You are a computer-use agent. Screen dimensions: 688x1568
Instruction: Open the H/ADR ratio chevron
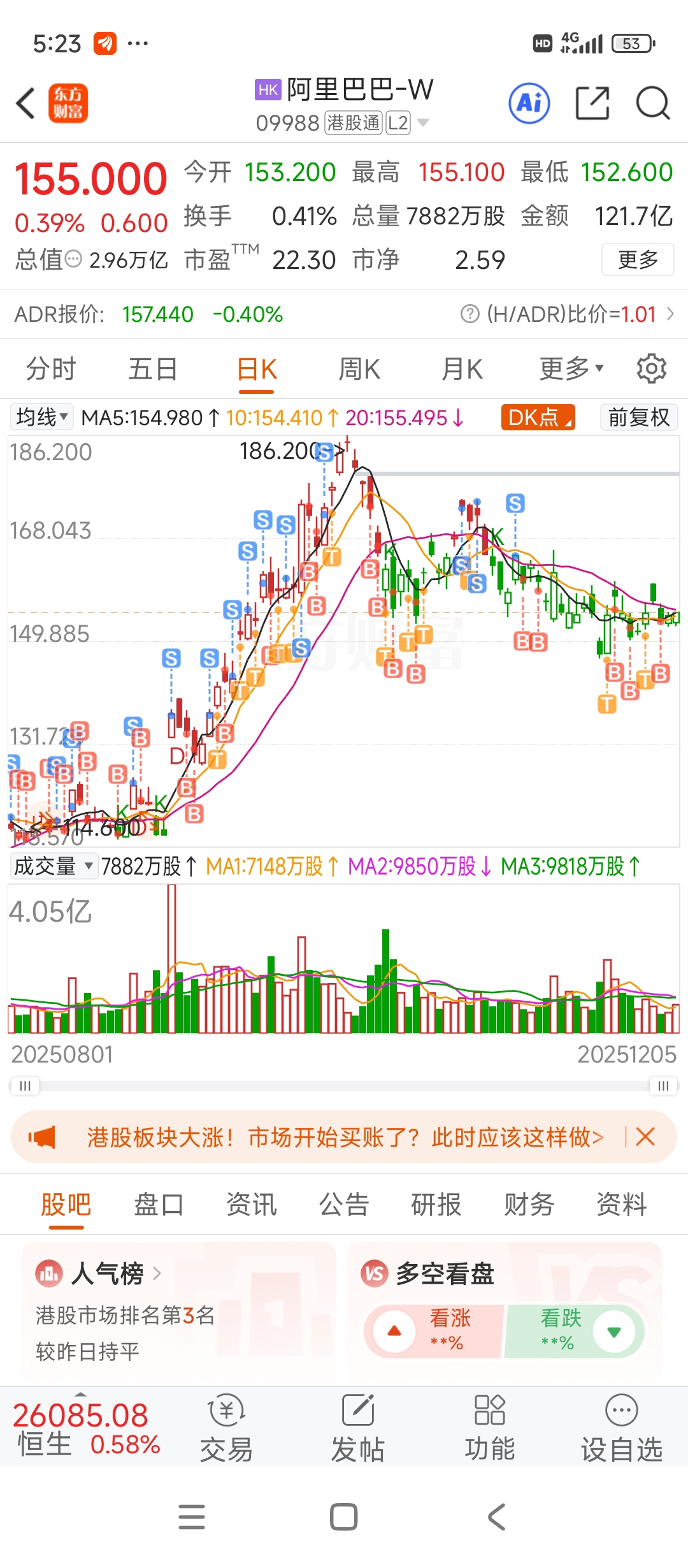click(670, 314)
